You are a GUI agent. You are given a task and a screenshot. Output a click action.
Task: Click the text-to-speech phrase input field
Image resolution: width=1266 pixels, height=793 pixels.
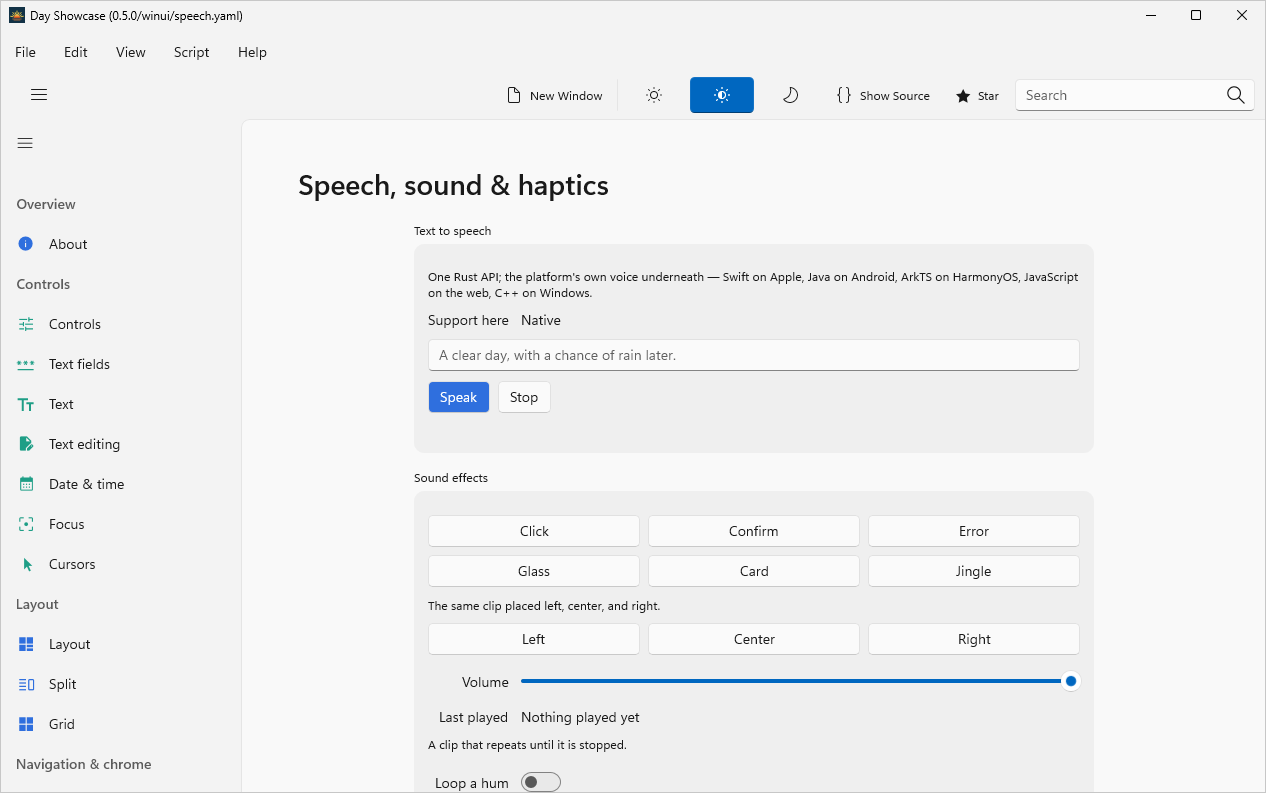754,355
